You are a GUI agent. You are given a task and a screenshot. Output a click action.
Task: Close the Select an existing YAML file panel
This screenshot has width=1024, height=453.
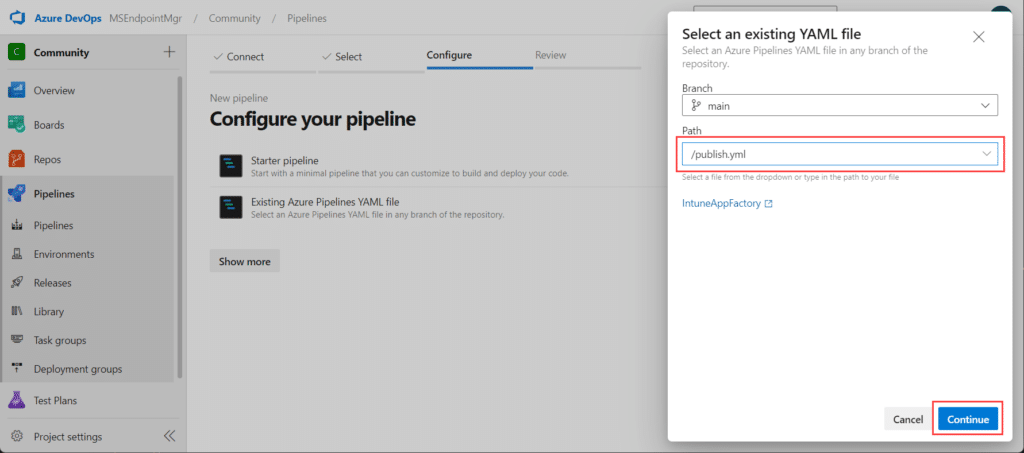click(x=978, y=37)
